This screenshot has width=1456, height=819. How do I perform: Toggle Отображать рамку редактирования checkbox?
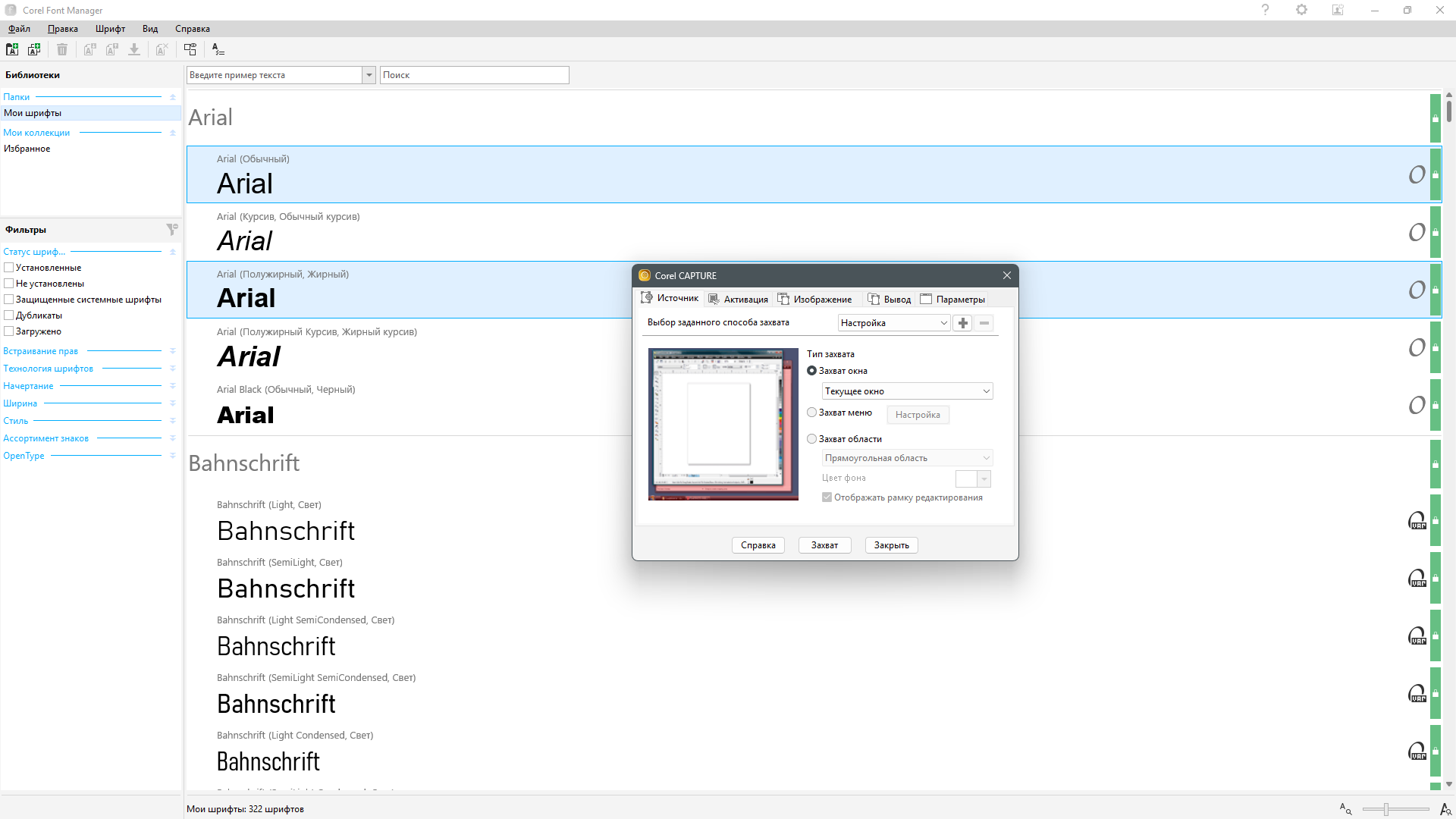[827, 497]
